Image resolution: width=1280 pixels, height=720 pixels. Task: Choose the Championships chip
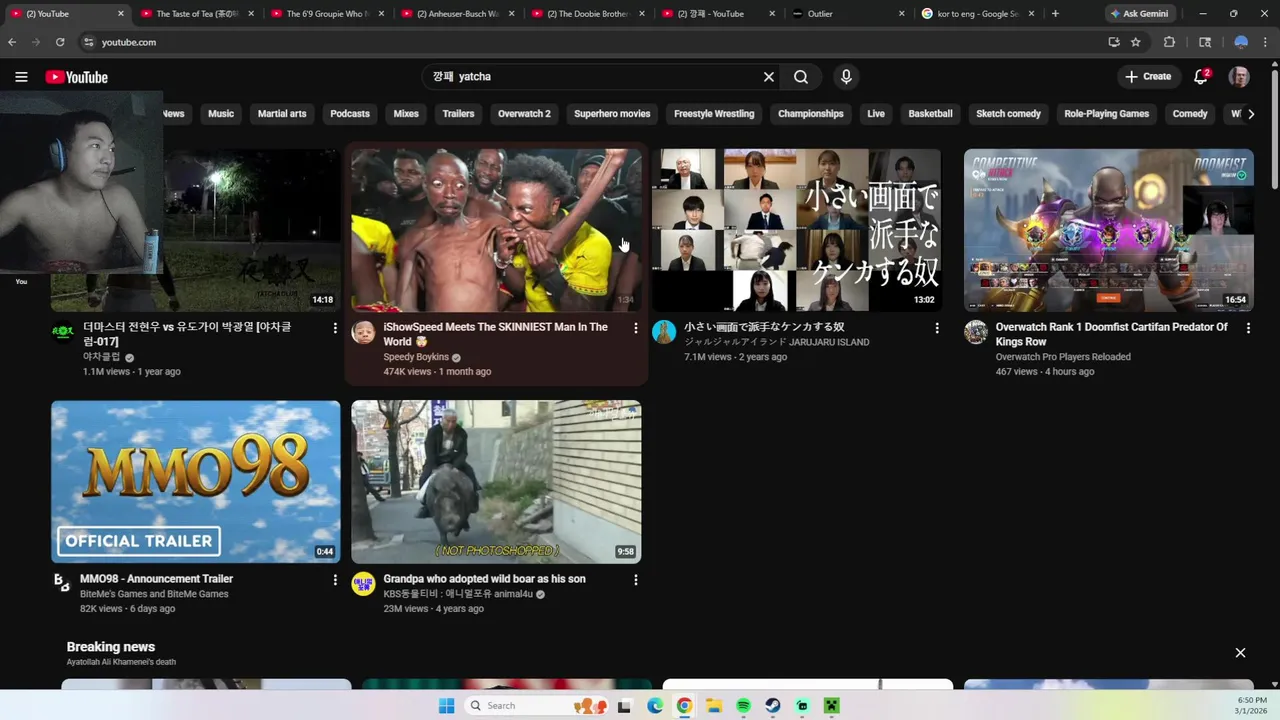click(x=811, y=114)
